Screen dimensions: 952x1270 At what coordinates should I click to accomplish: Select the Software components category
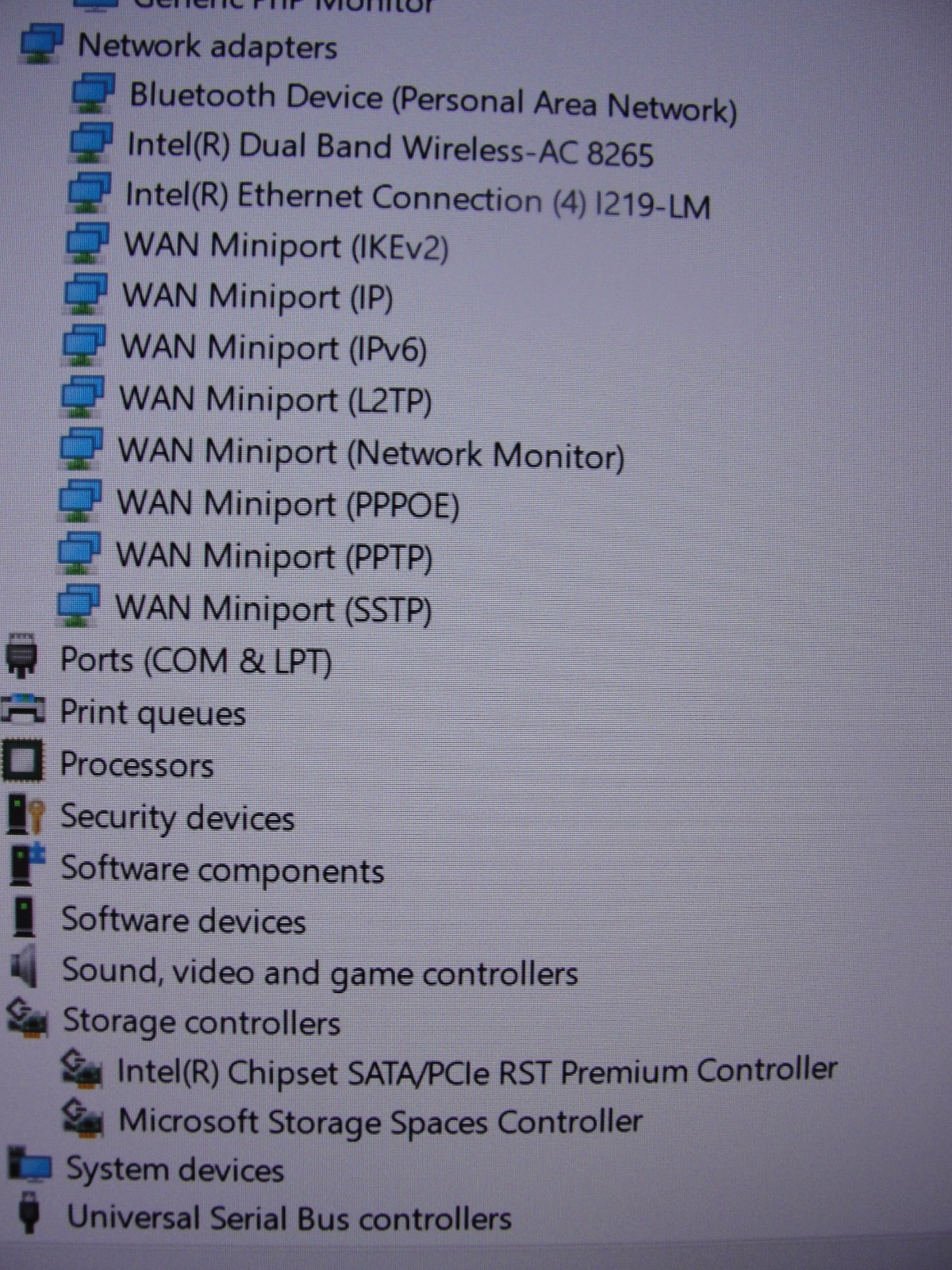[x=223, y=870]
